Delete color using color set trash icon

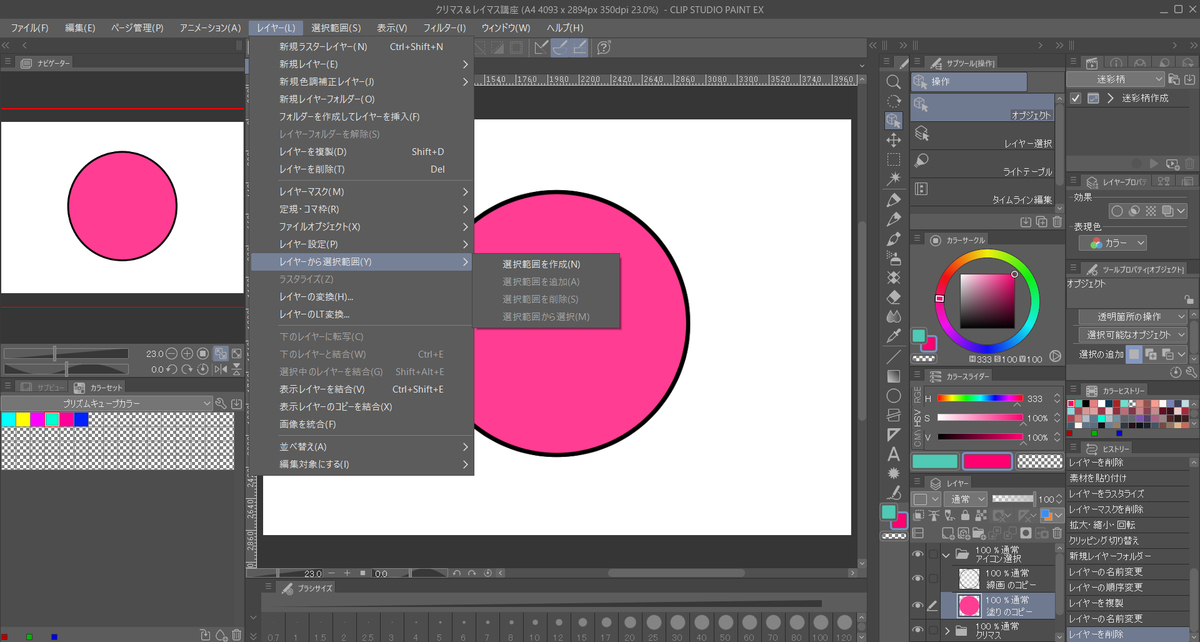pyautogui.click(x=236, y=634)
